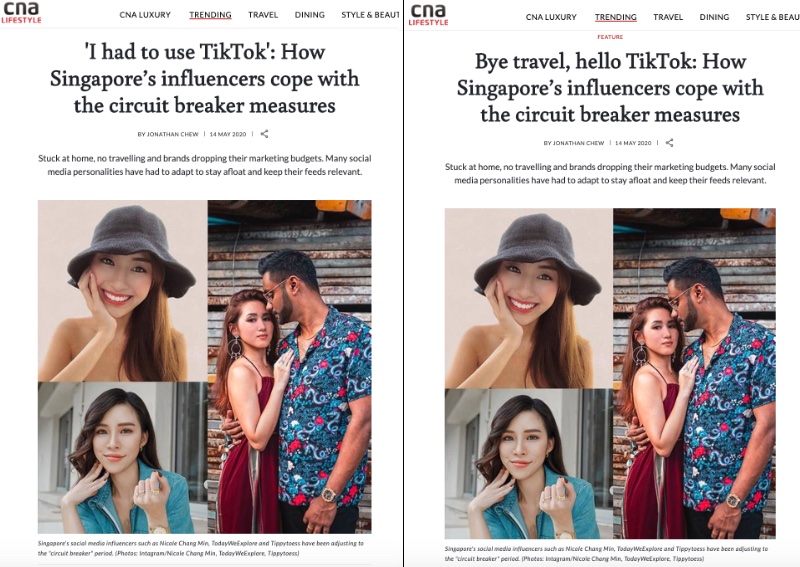Select Trending tab in left navigation bar
This screenshot has height=567, width=800.
(x=210, y=15)
